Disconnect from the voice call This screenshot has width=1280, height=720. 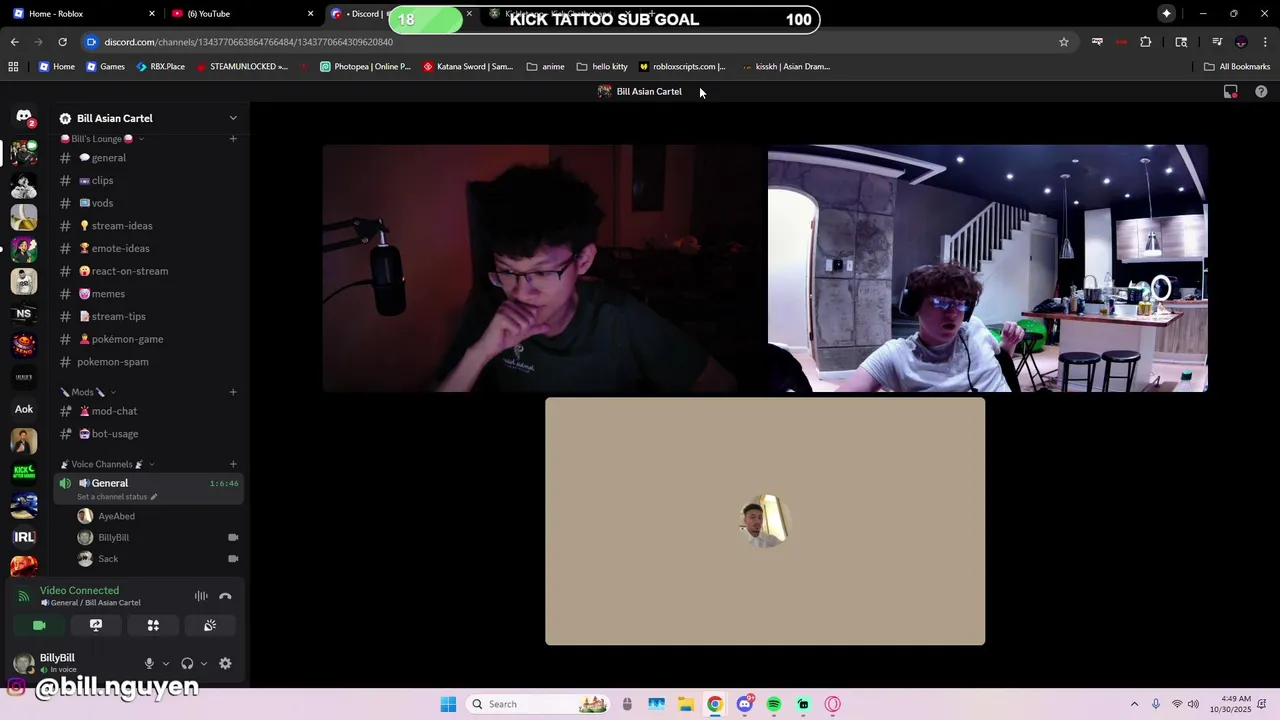click(x=225, y=596)
